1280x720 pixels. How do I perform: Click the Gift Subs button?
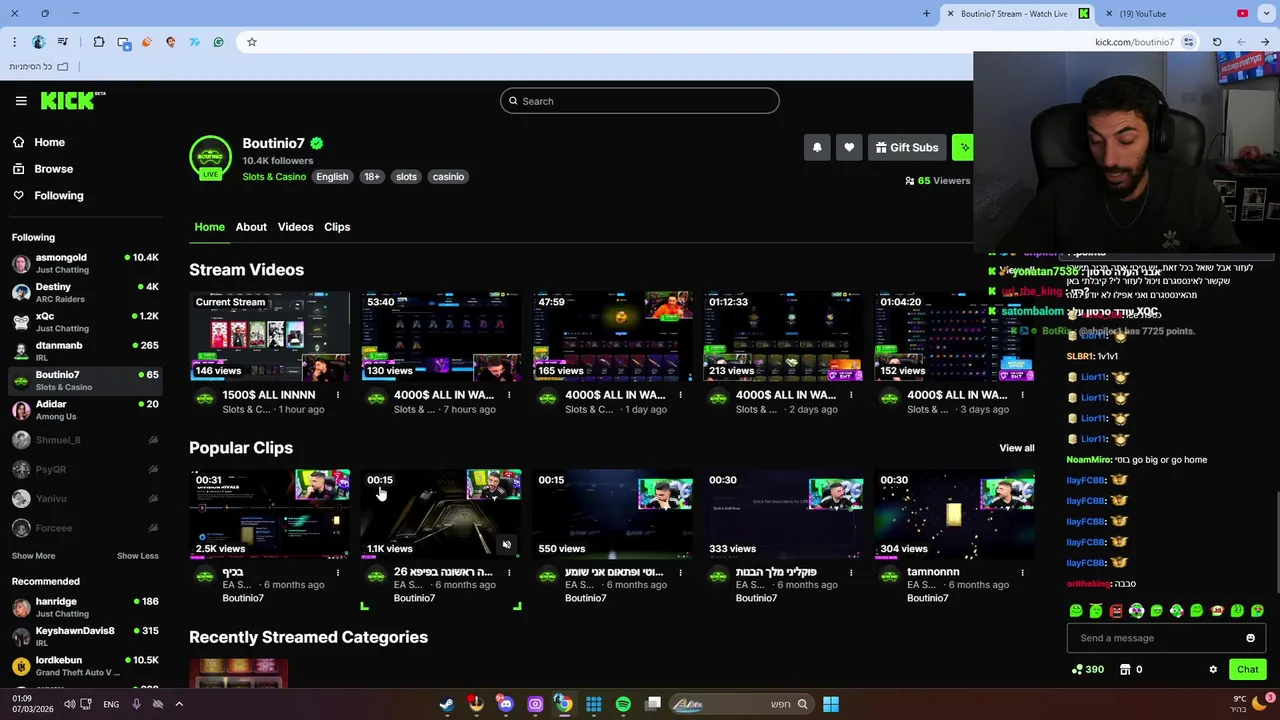[x=907, y=147]
